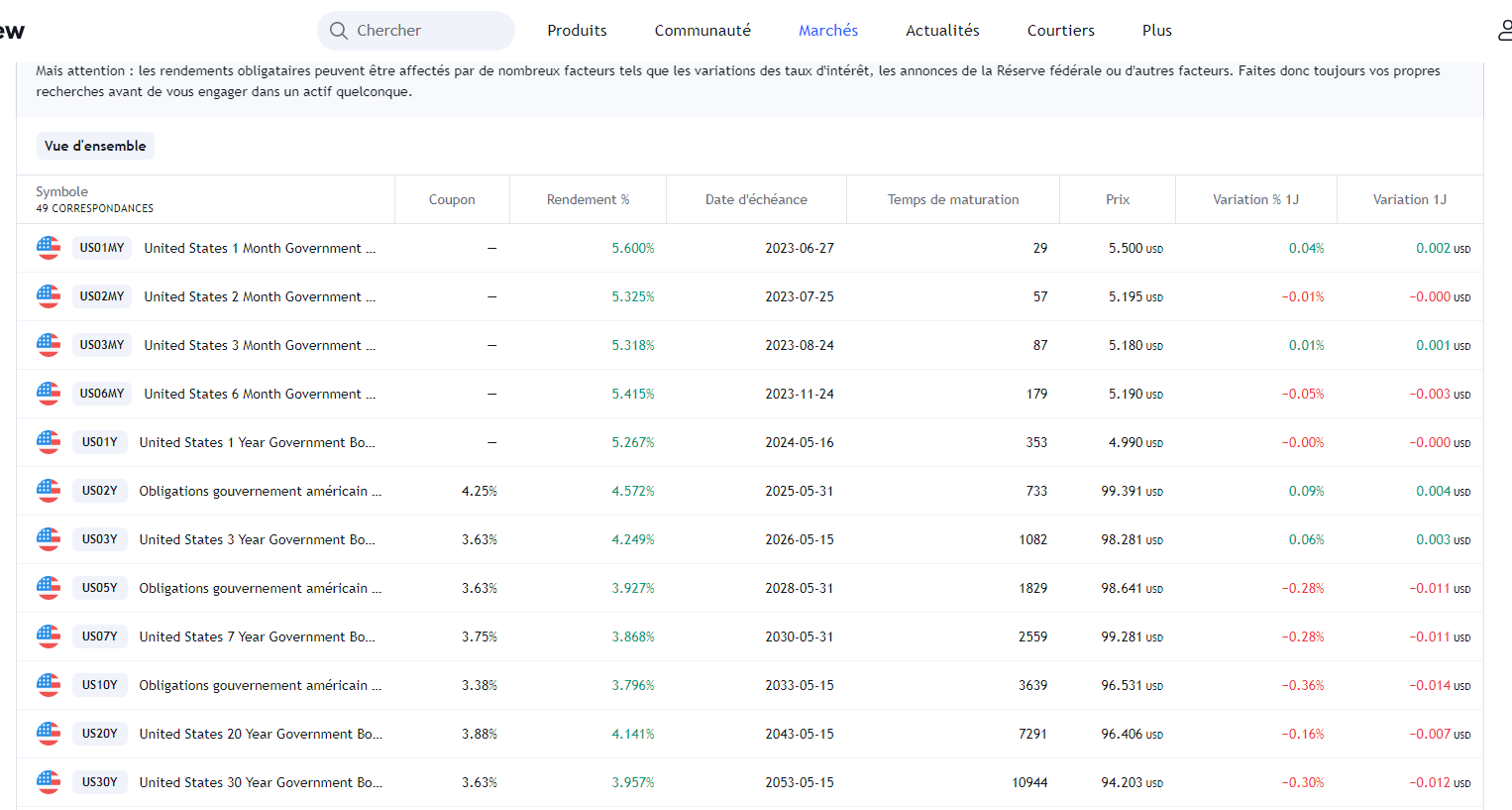This screenshot has height=810, width=1512.
Task: Click the US flag icon beside US05Y
Action: (49, 588)
